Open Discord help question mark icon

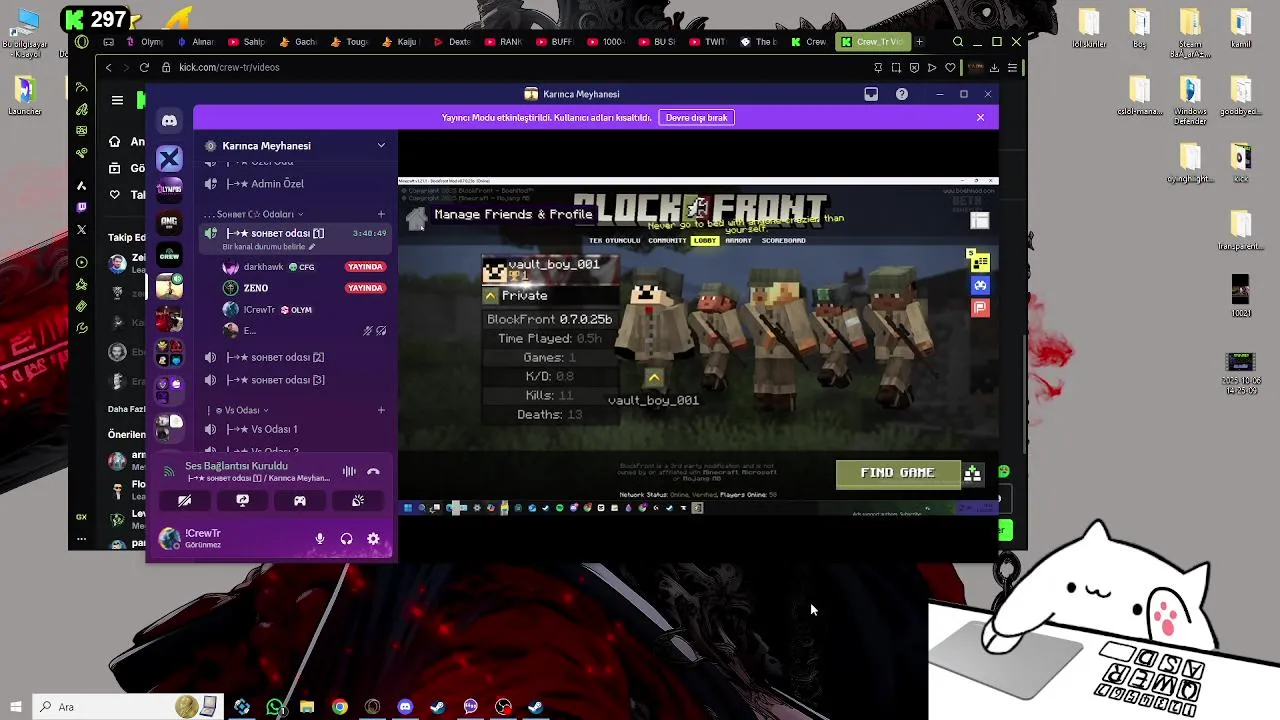pyautogui.click(x=902, y=94)
